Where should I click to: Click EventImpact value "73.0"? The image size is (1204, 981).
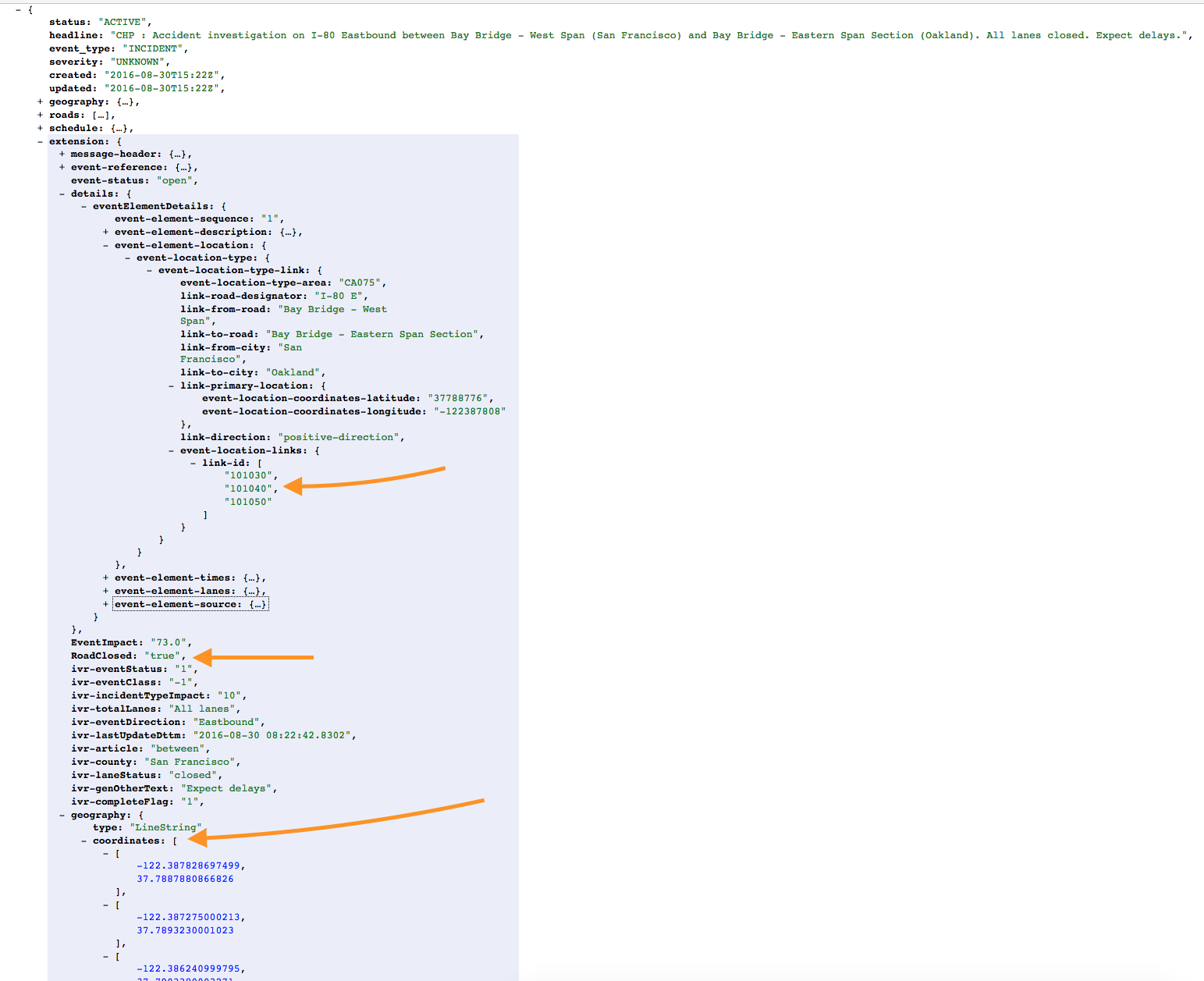169,643
